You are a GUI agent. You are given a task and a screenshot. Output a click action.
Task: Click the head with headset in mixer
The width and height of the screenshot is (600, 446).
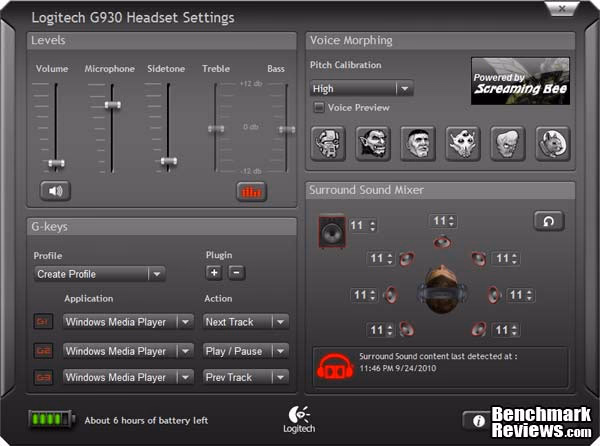(442, 289)
